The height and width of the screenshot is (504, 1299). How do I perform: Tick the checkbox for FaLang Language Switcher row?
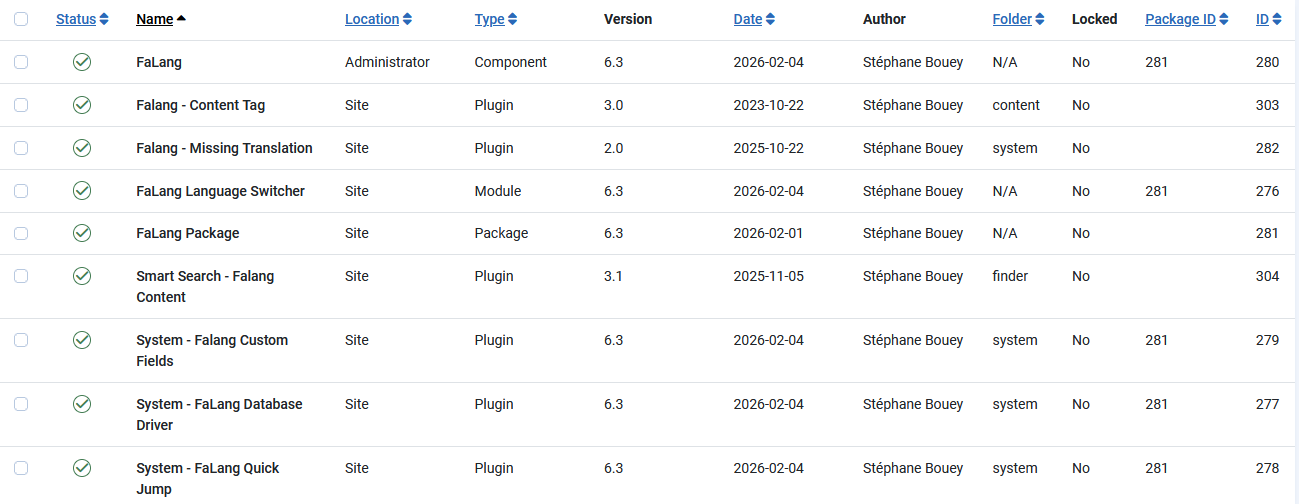tap(21, 191)
